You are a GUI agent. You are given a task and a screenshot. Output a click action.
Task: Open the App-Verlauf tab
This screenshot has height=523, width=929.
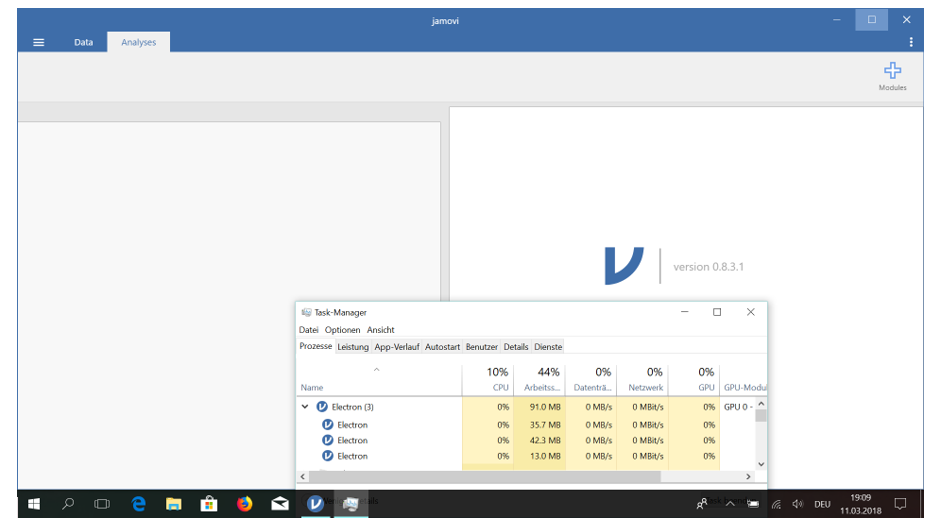point(396,347)
